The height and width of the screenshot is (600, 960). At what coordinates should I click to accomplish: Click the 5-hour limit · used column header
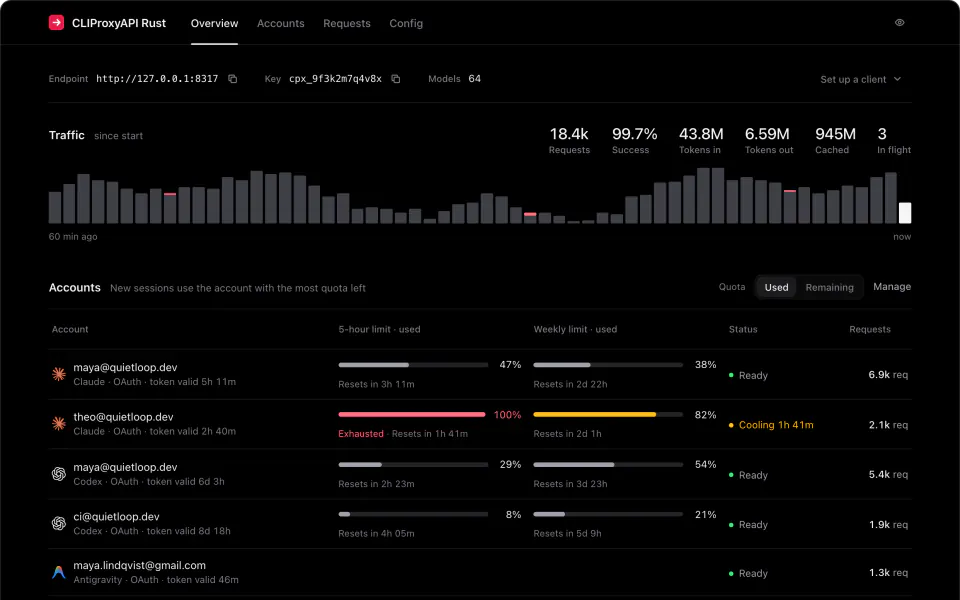pos(379,329)
